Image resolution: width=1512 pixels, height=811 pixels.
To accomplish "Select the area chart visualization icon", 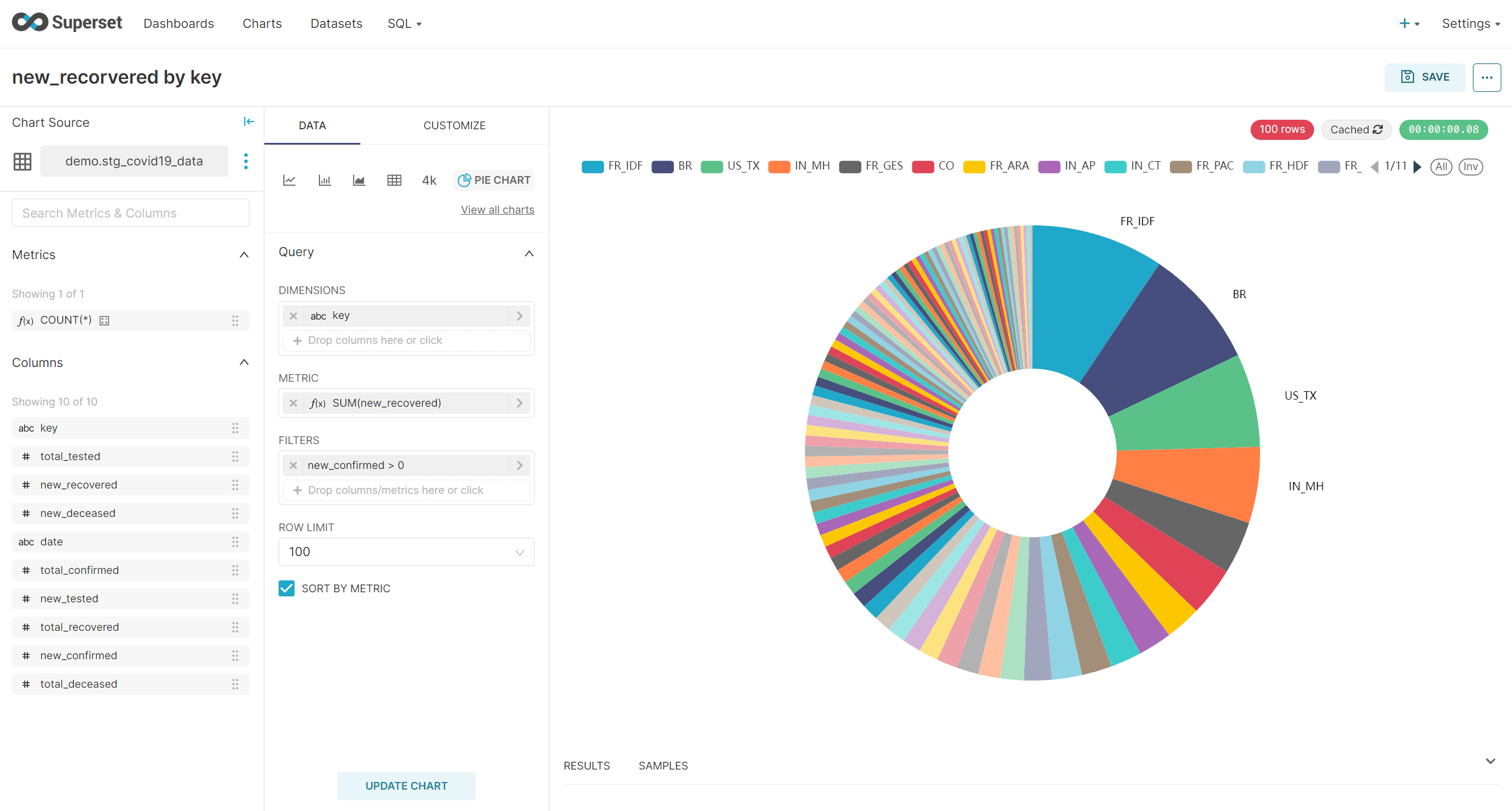I will [x=359, y=180].
